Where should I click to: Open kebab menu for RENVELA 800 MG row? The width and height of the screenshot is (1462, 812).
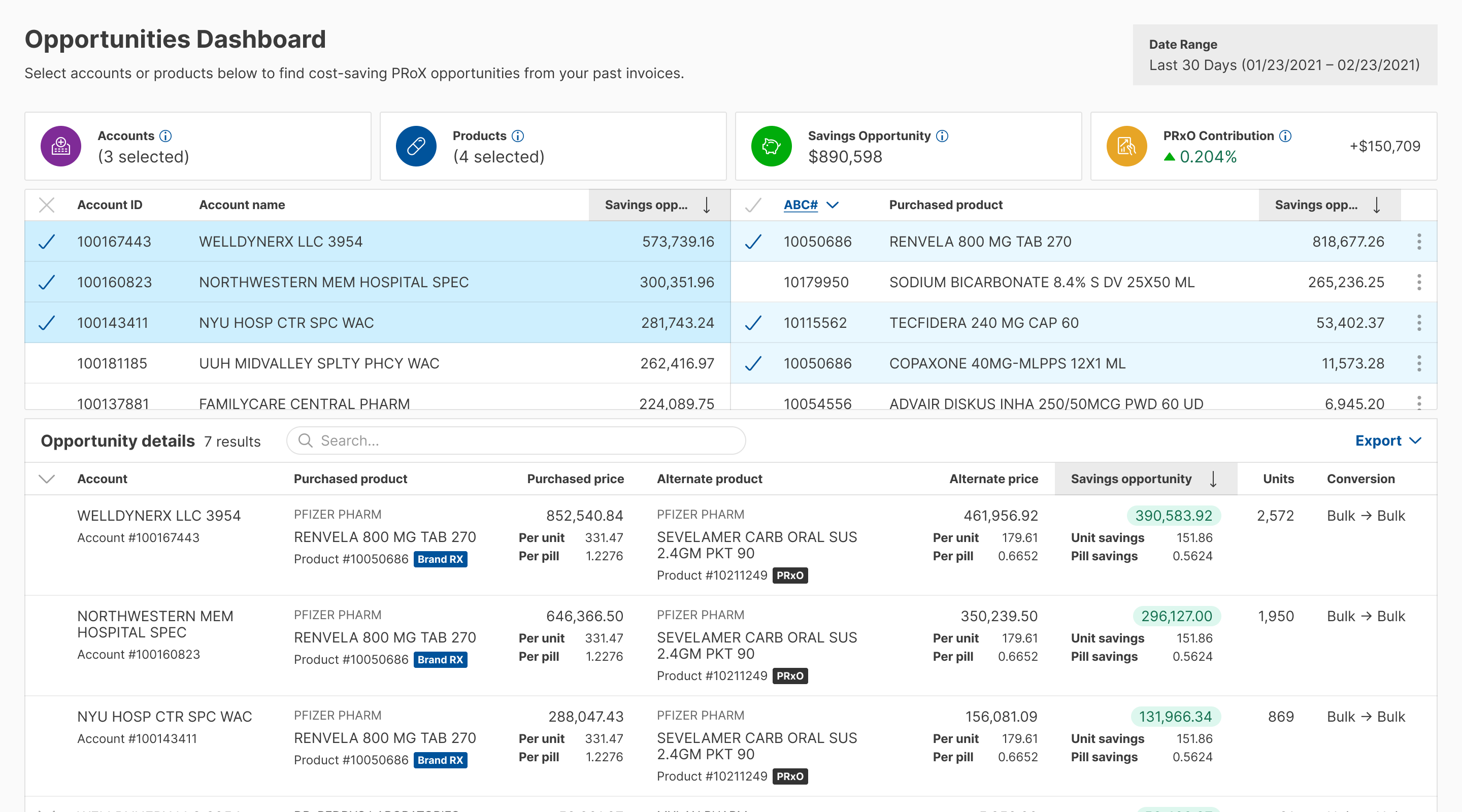tap(1419, 242)
